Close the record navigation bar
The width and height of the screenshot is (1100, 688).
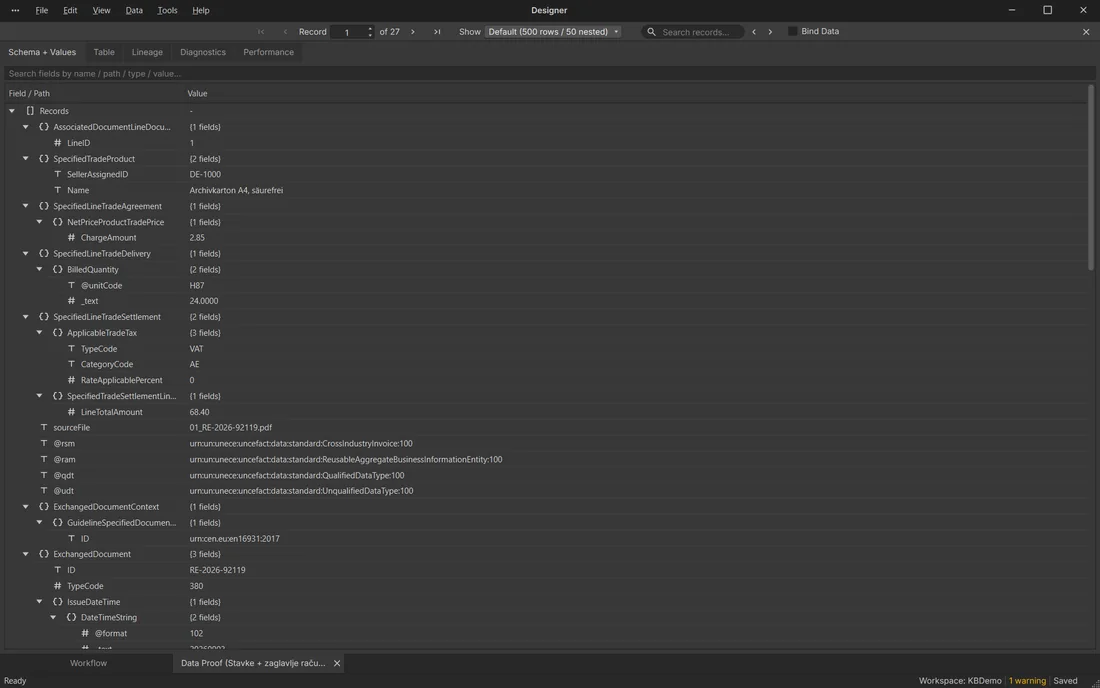[1086, 32]
